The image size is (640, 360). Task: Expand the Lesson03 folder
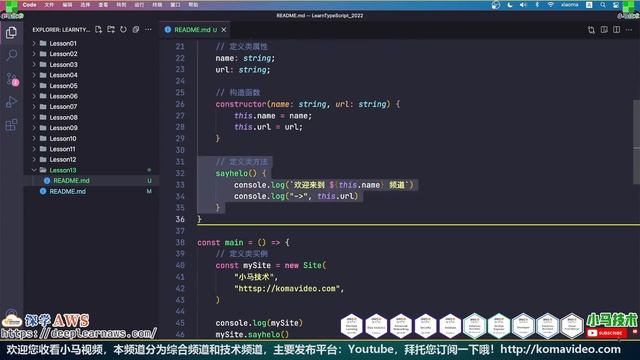pos(34,64)
